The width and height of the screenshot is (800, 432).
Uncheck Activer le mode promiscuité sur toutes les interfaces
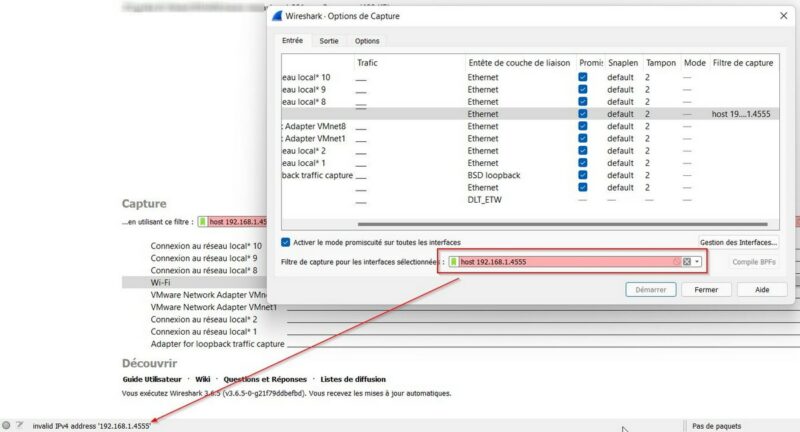[x=286, y=242]
